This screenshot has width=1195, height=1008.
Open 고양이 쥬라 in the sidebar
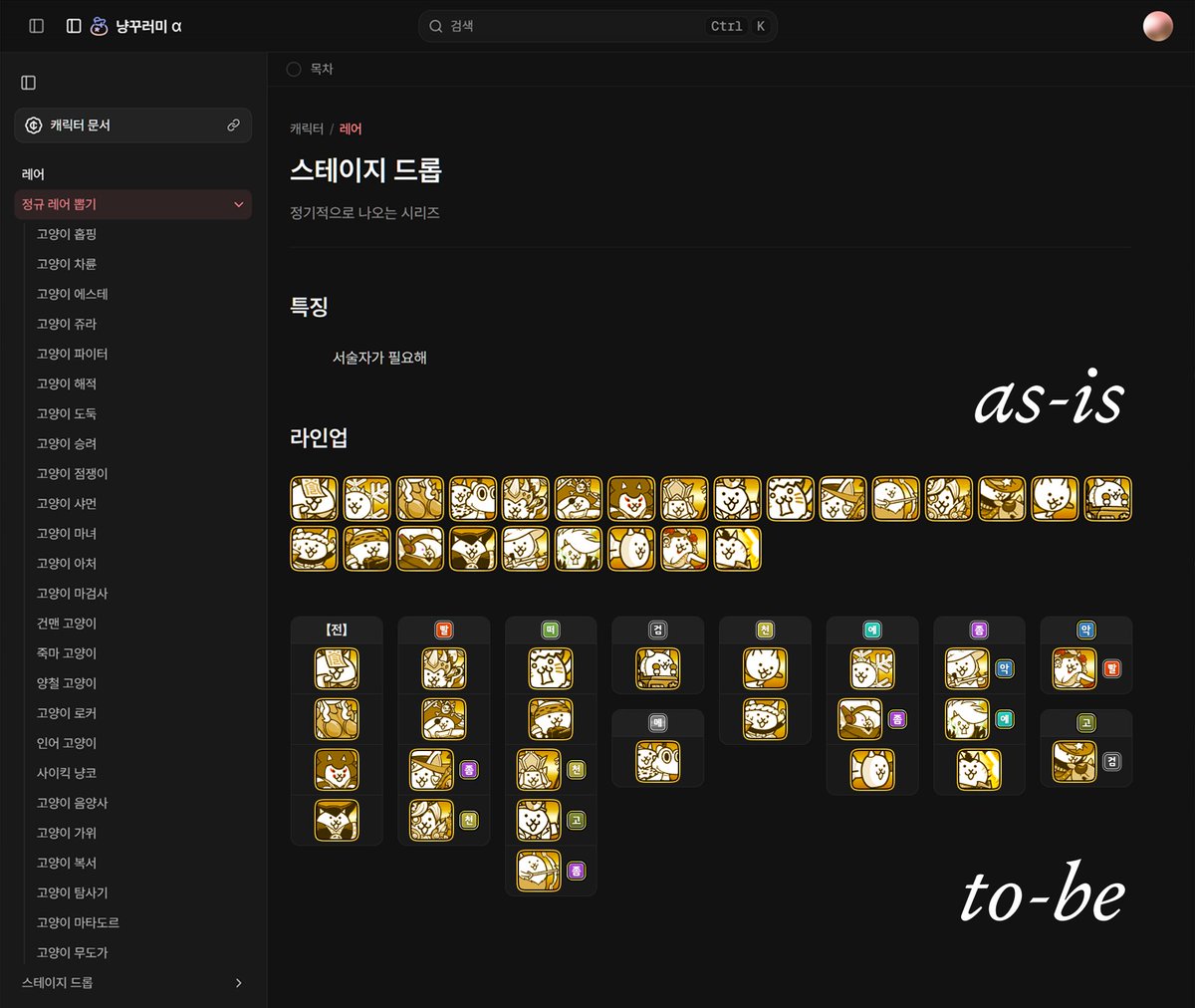(67, 324)
